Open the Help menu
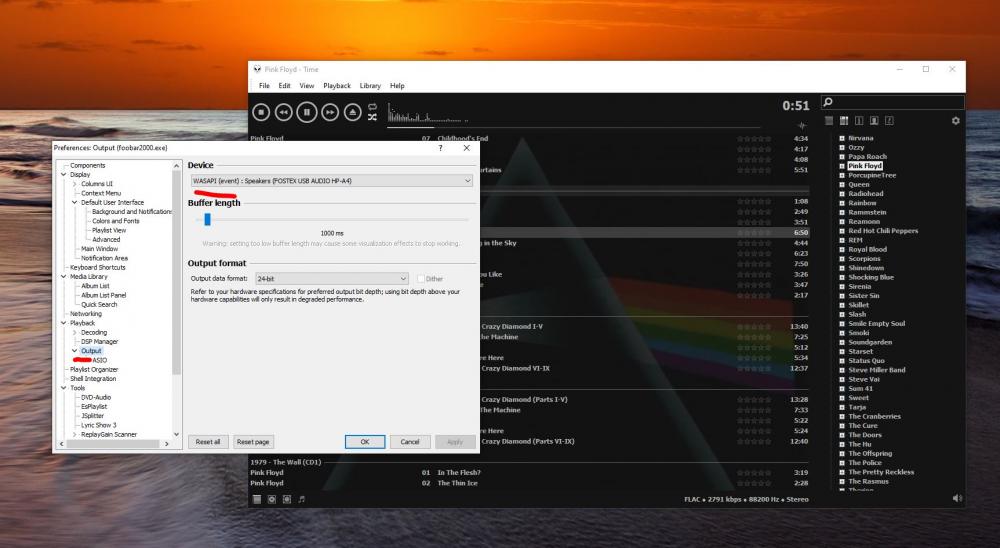Screen dimensions: 1000x548 pos(397,85)
